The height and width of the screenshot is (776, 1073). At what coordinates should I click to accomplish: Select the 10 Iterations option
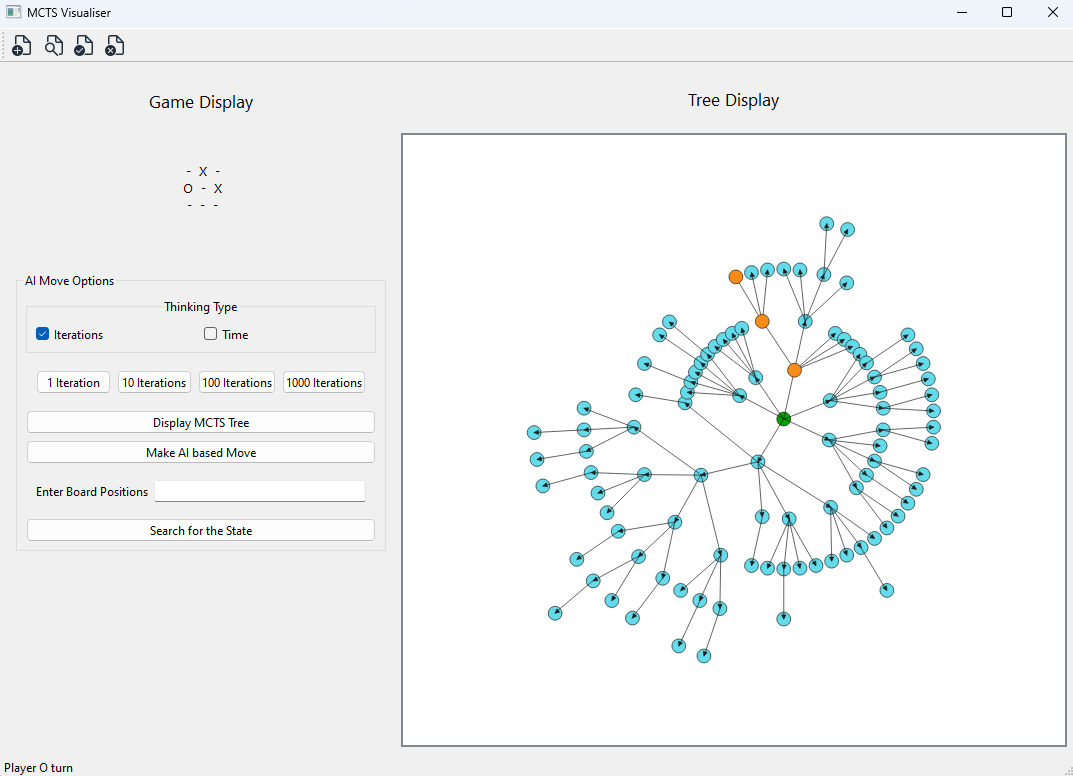click(x=154, y=382)
